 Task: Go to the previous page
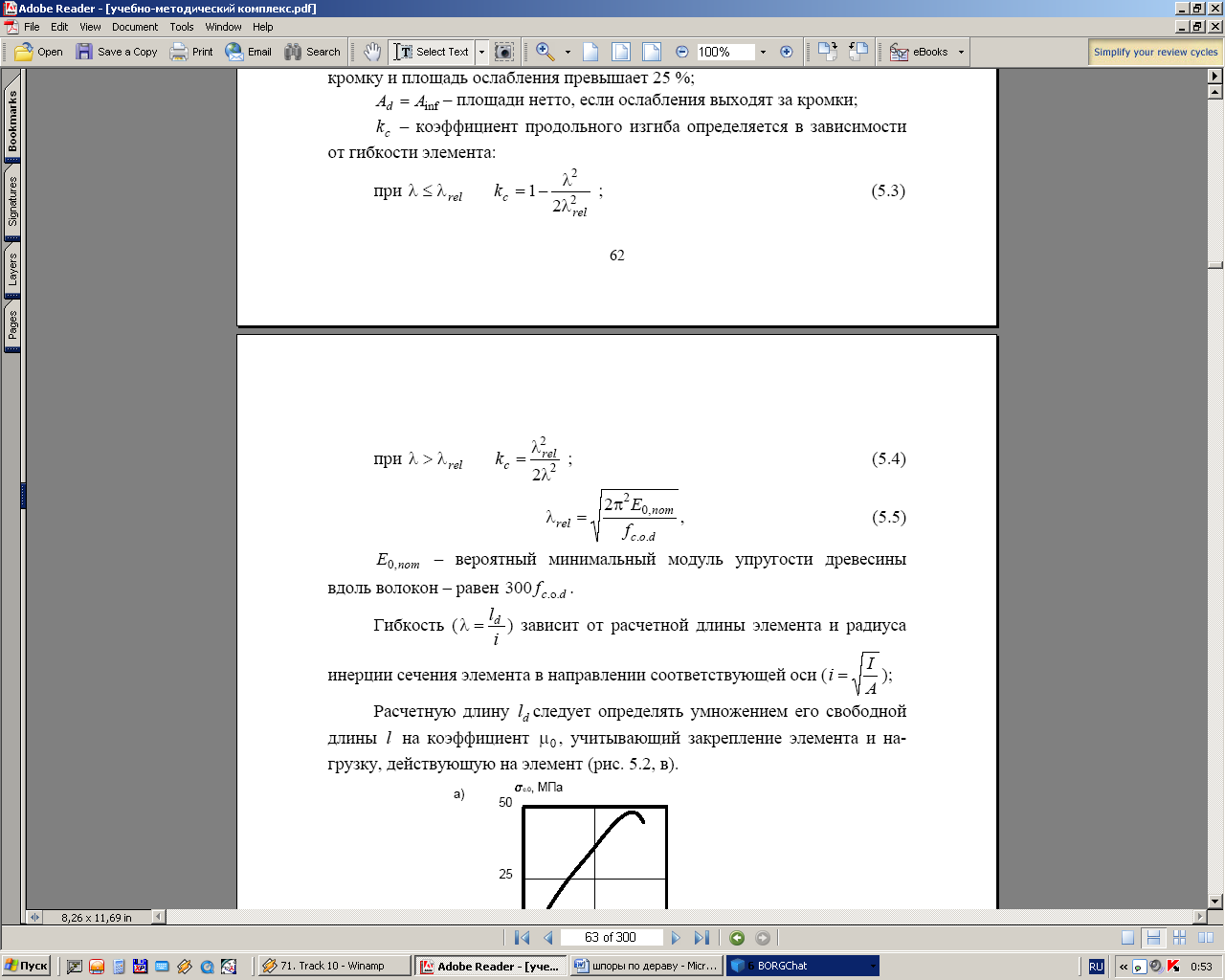coord(548,938)
